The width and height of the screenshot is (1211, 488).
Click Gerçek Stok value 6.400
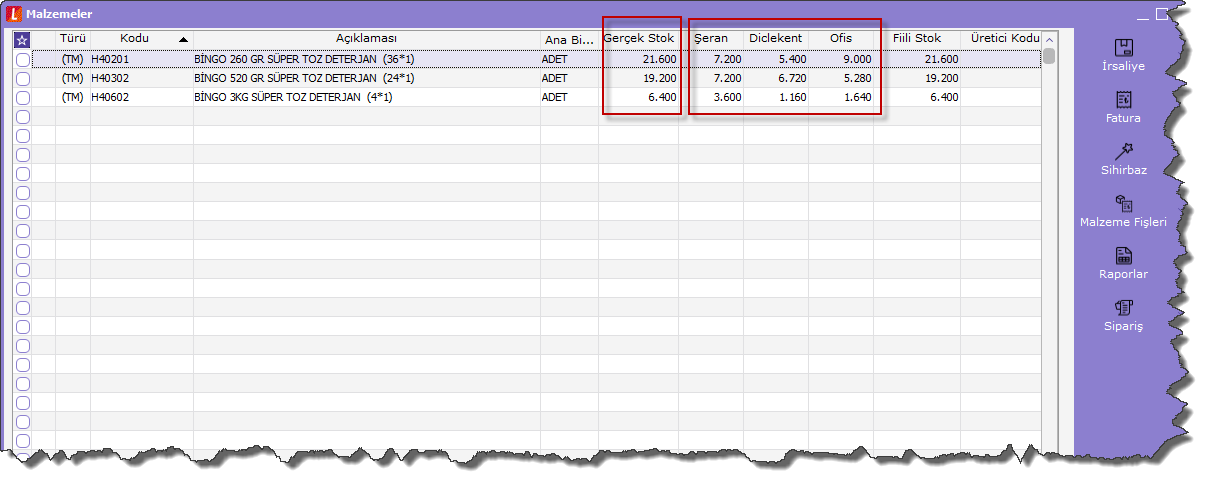click(662, 98)
